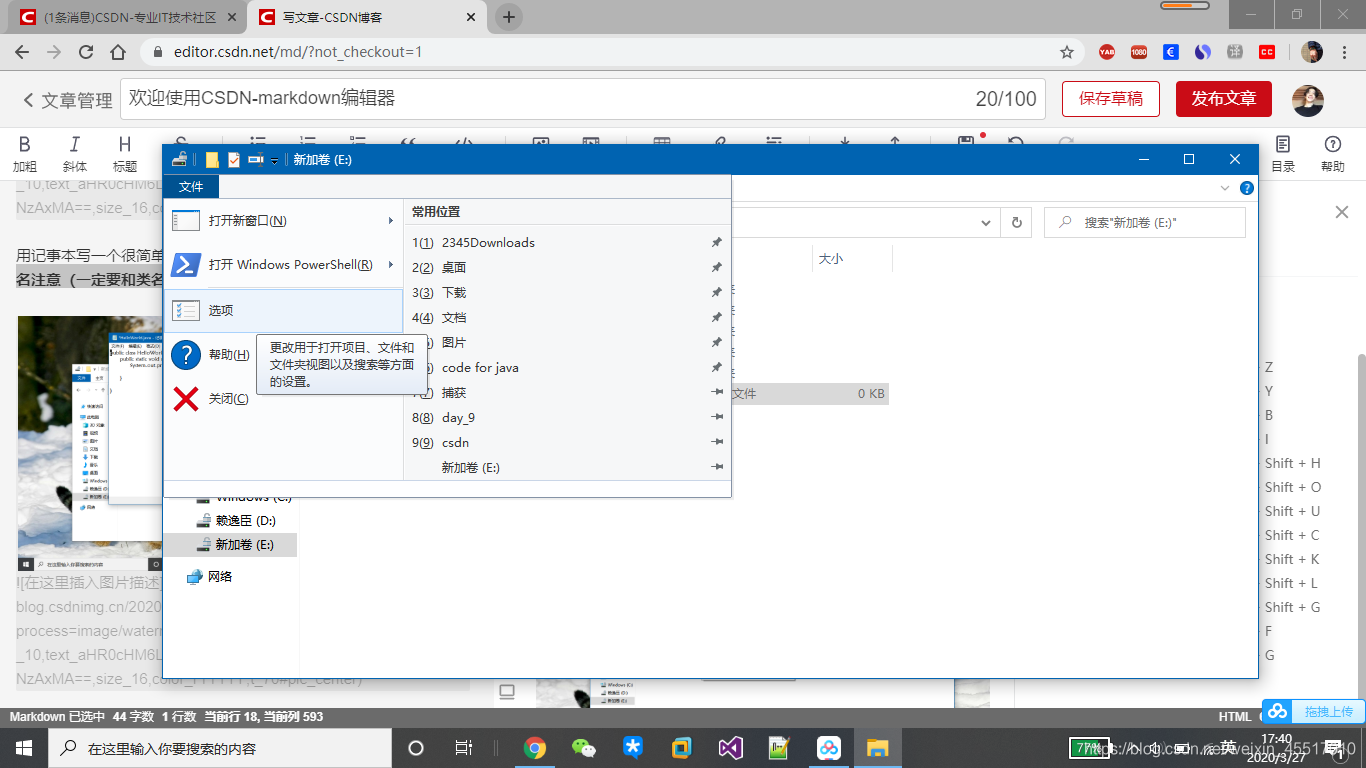Click the 搜索"新加卷 (E:)" search box
This screenshot has width=1366, height=768.
point(1145,222)
